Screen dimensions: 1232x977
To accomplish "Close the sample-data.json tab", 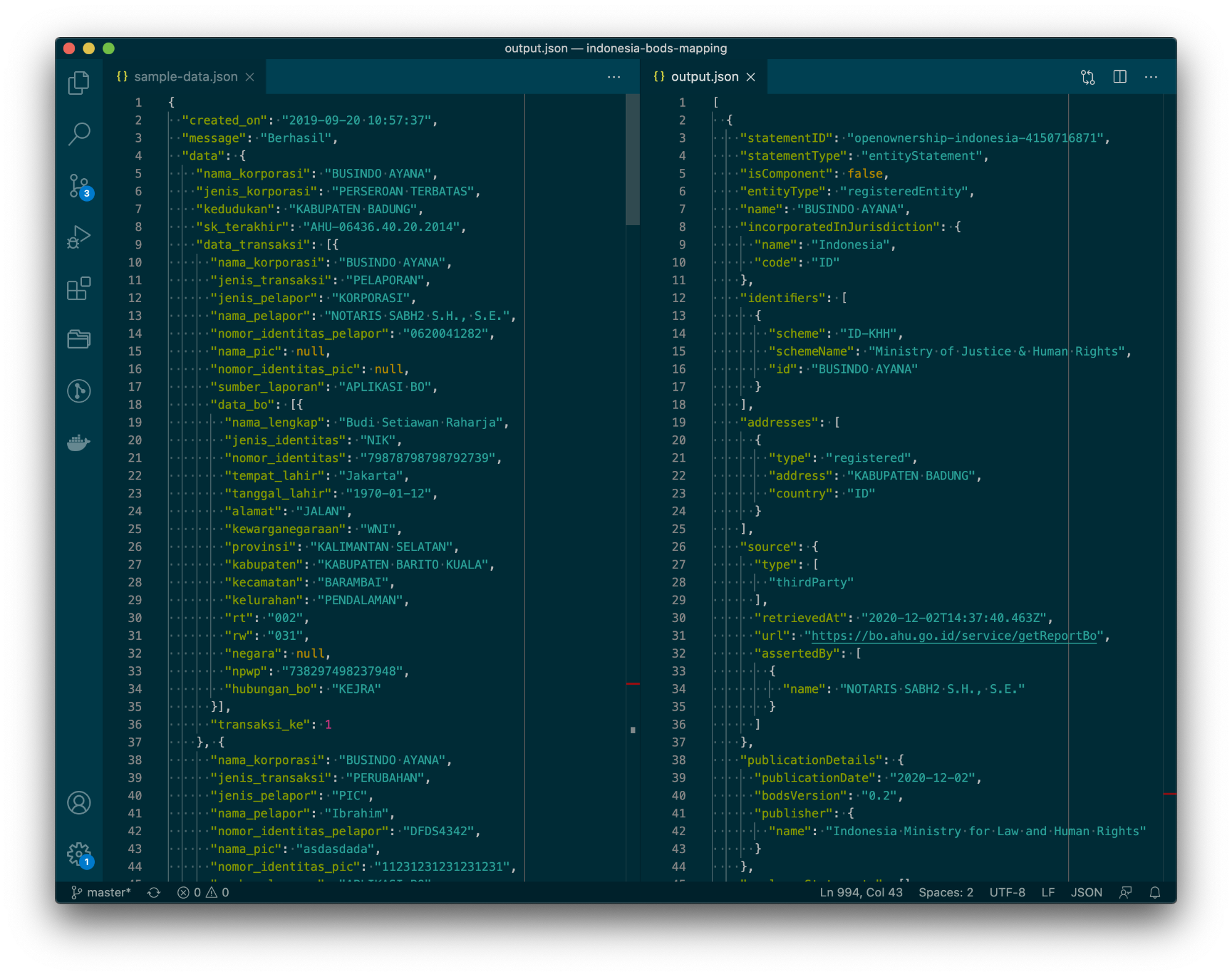I will tap(250, 77).
